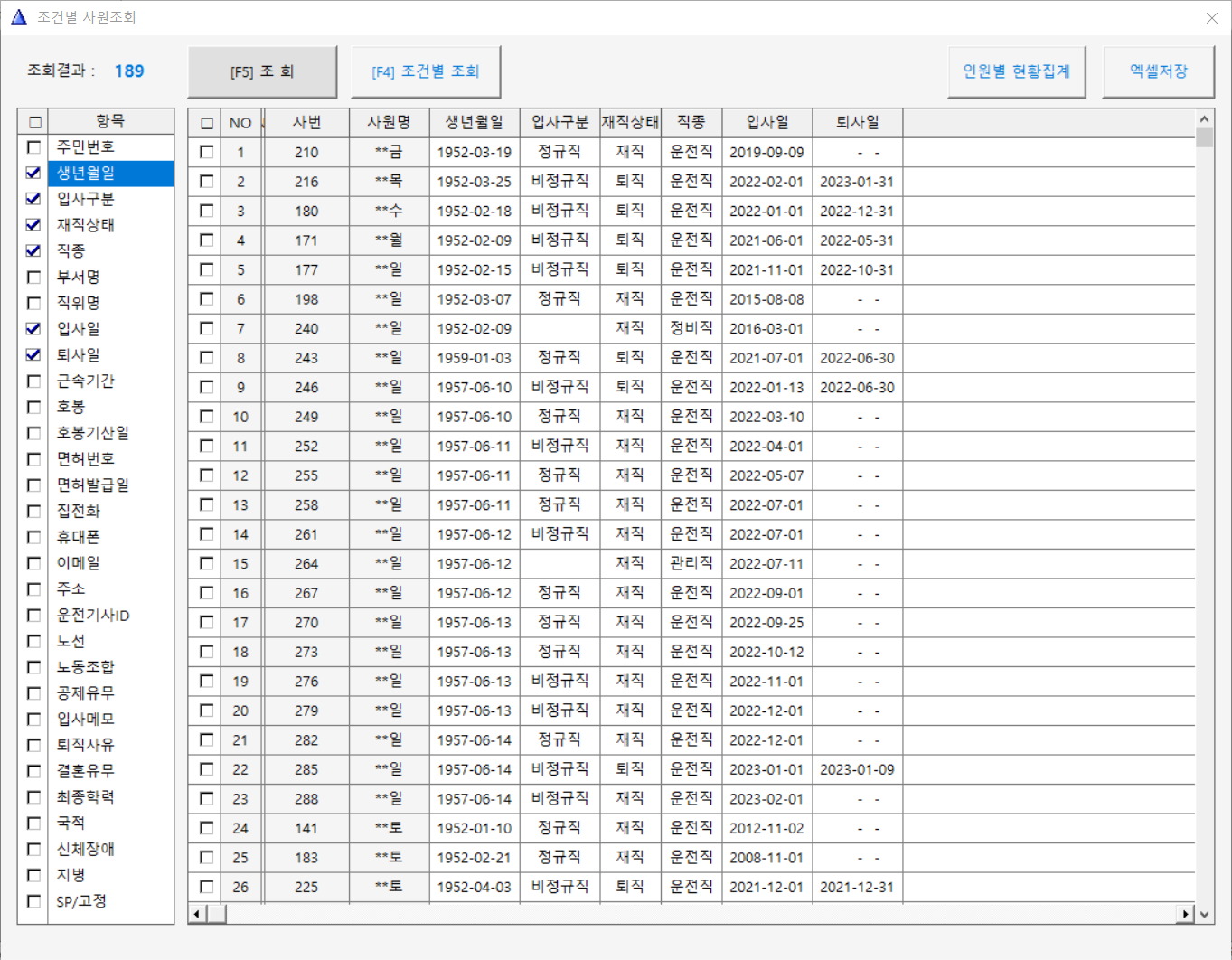Click the birthdate cell 1959-01-03

coord(475,358)
